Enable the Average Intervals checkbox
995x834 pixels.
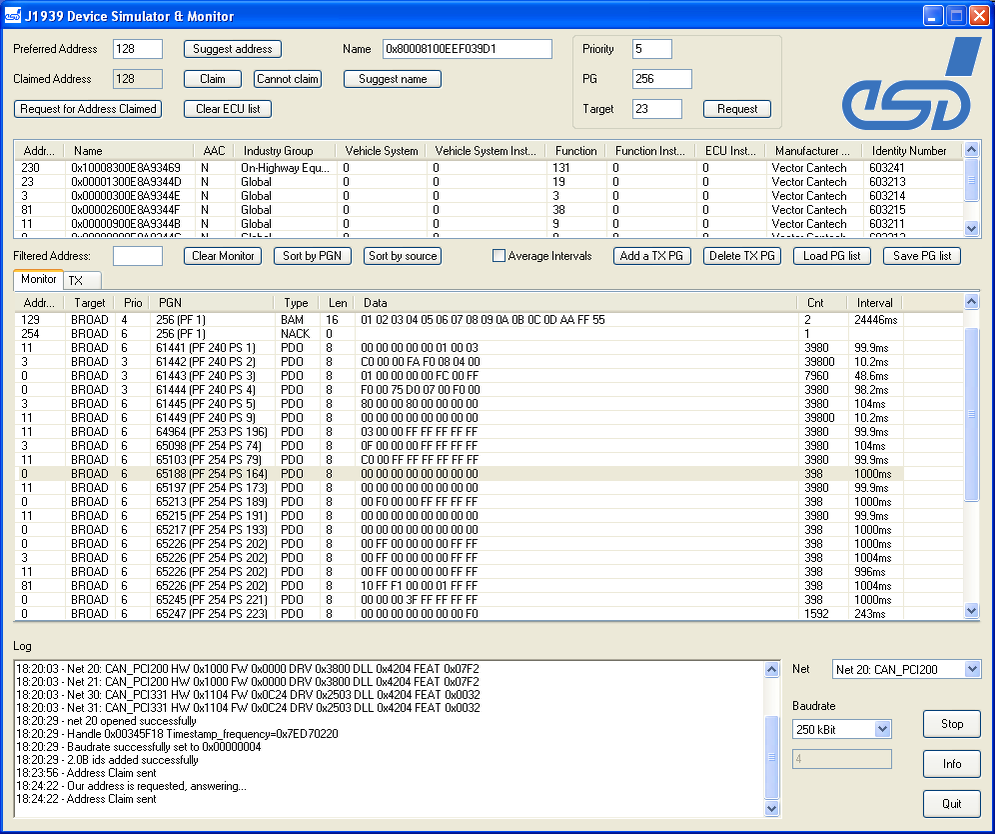coord(499,256)
